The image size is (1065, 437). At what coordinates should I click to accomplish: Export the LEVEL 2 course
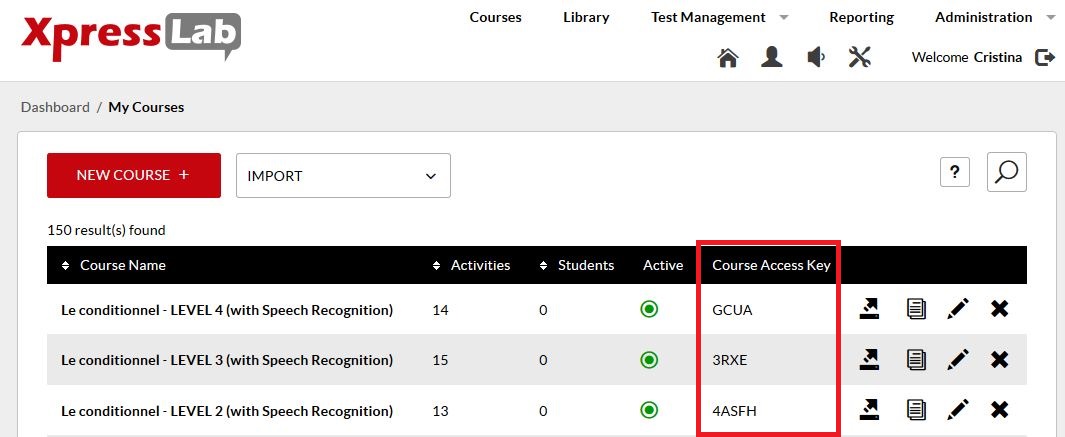pyautogui.click(x=869, y=410)
